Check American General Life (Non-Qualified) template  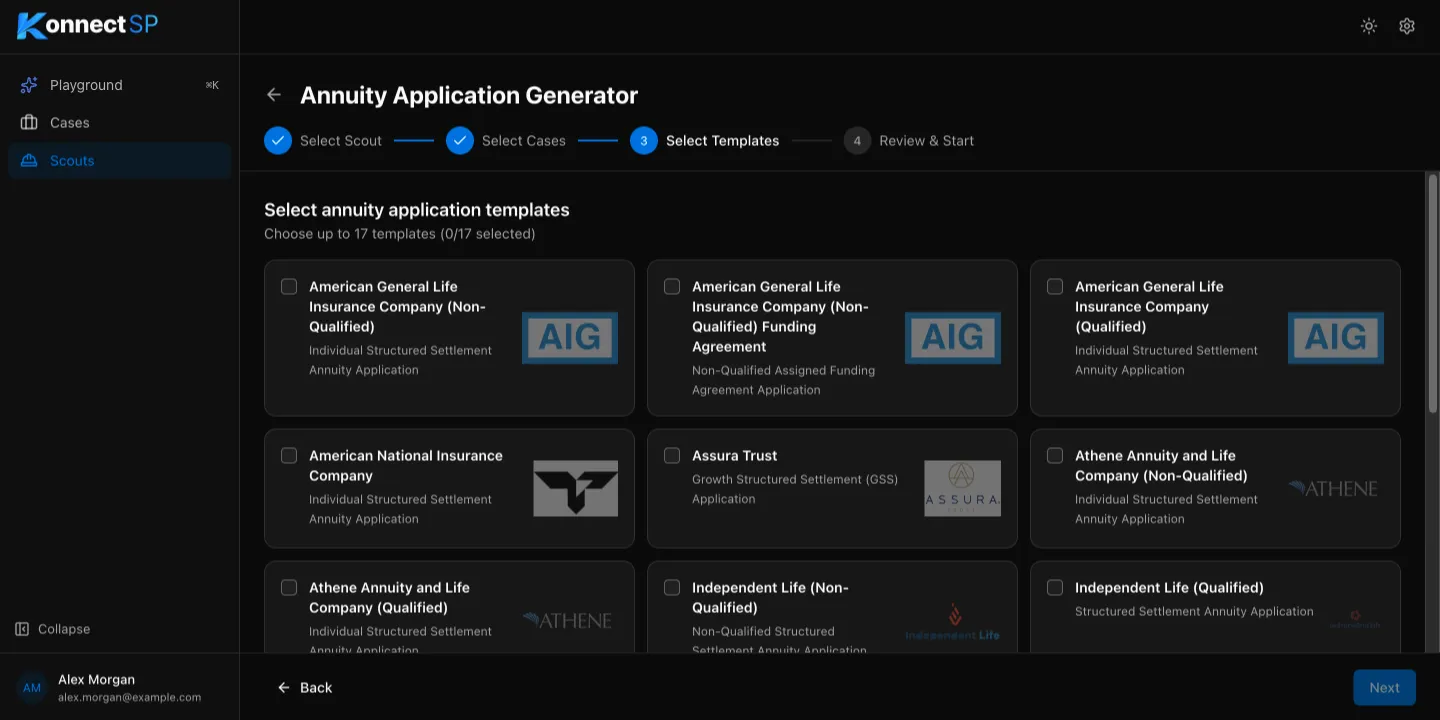click(x=289, y=286)
